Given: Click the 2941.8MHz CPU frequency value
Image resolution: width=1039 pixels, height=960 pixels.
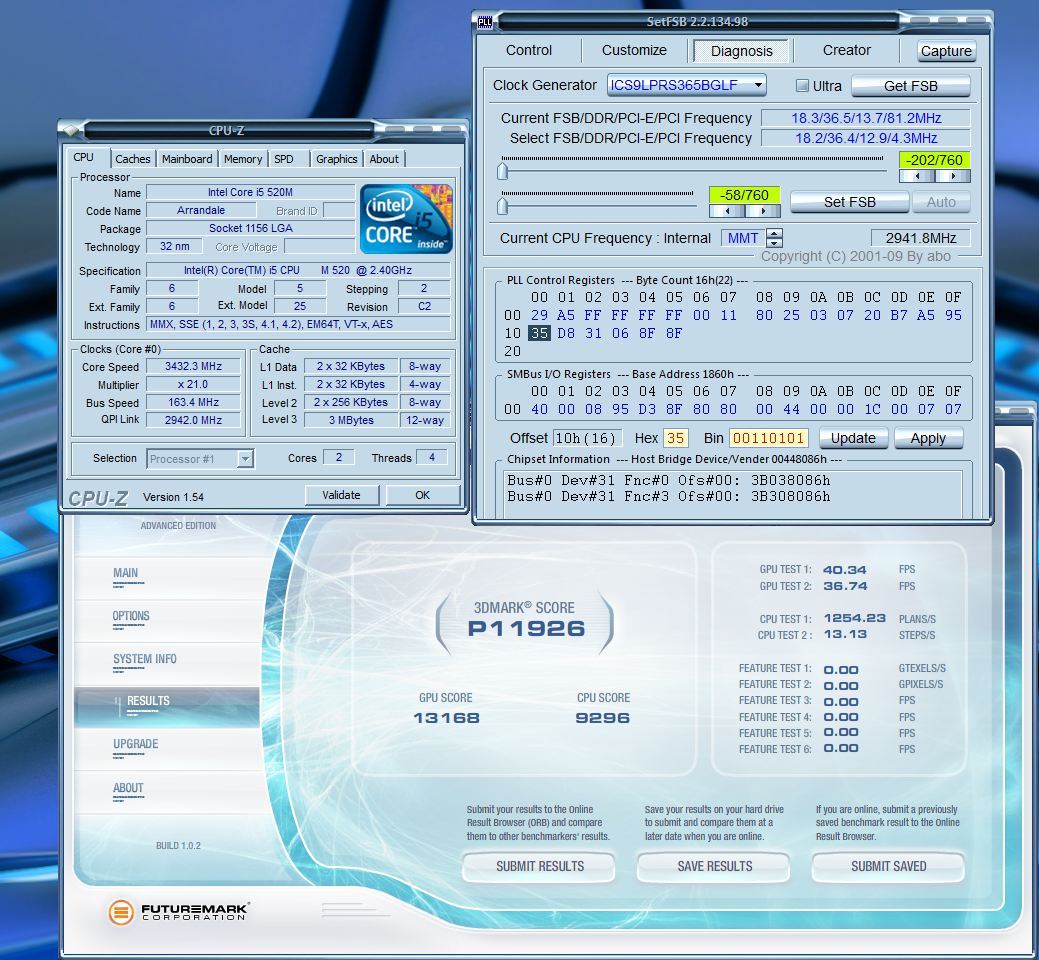Looking at the screenshot, I should [x=920, y=238].
